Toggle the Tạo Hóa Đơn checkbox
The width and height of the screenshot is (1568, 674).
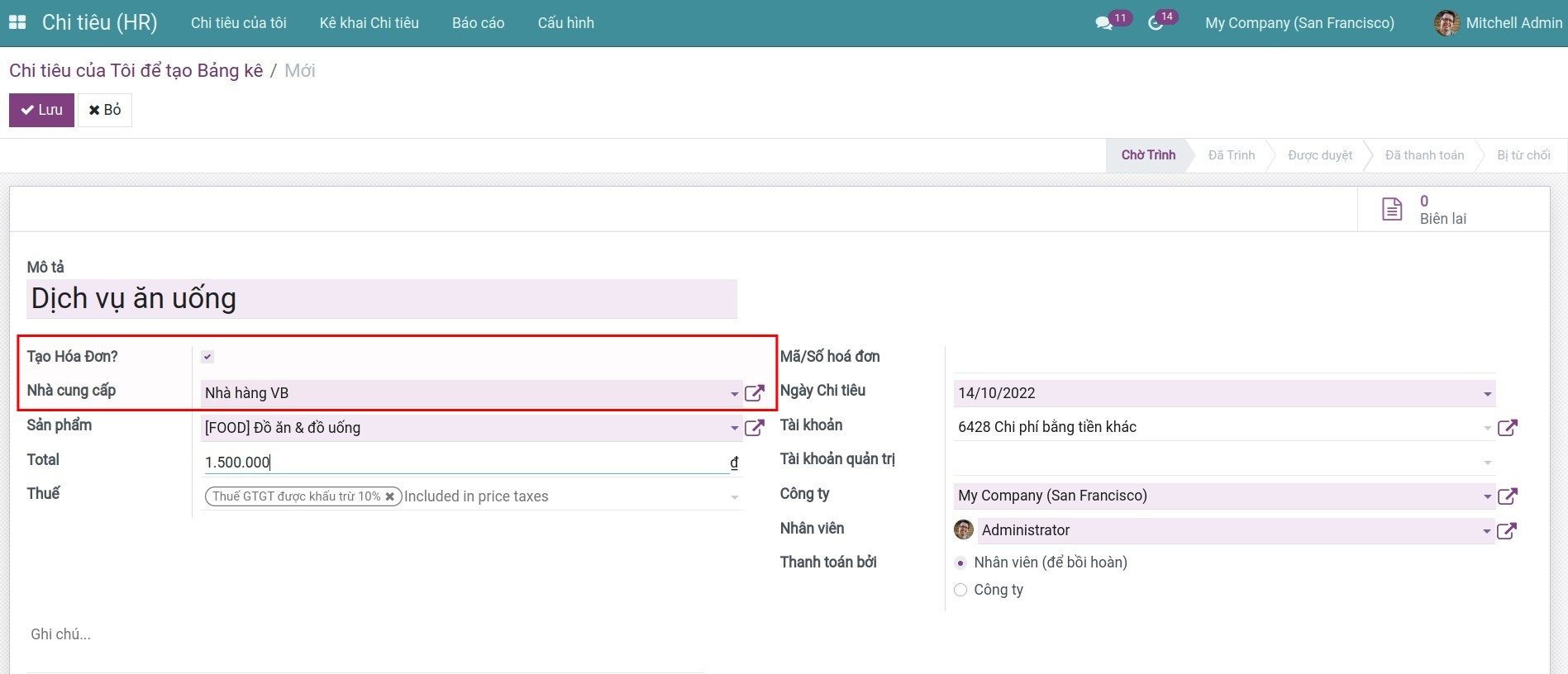coord(207,357)
